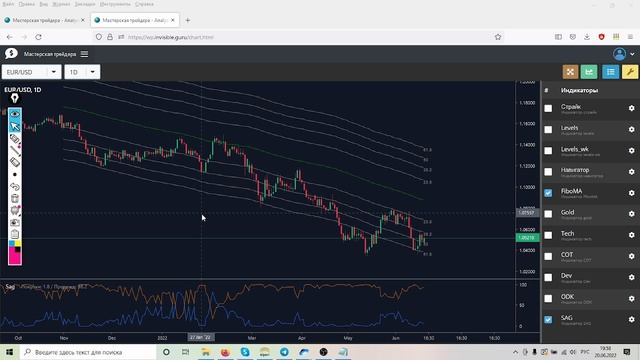640x360 pixels.
Task: Click the orange fullscreen expand button
Action: (570, 72)
